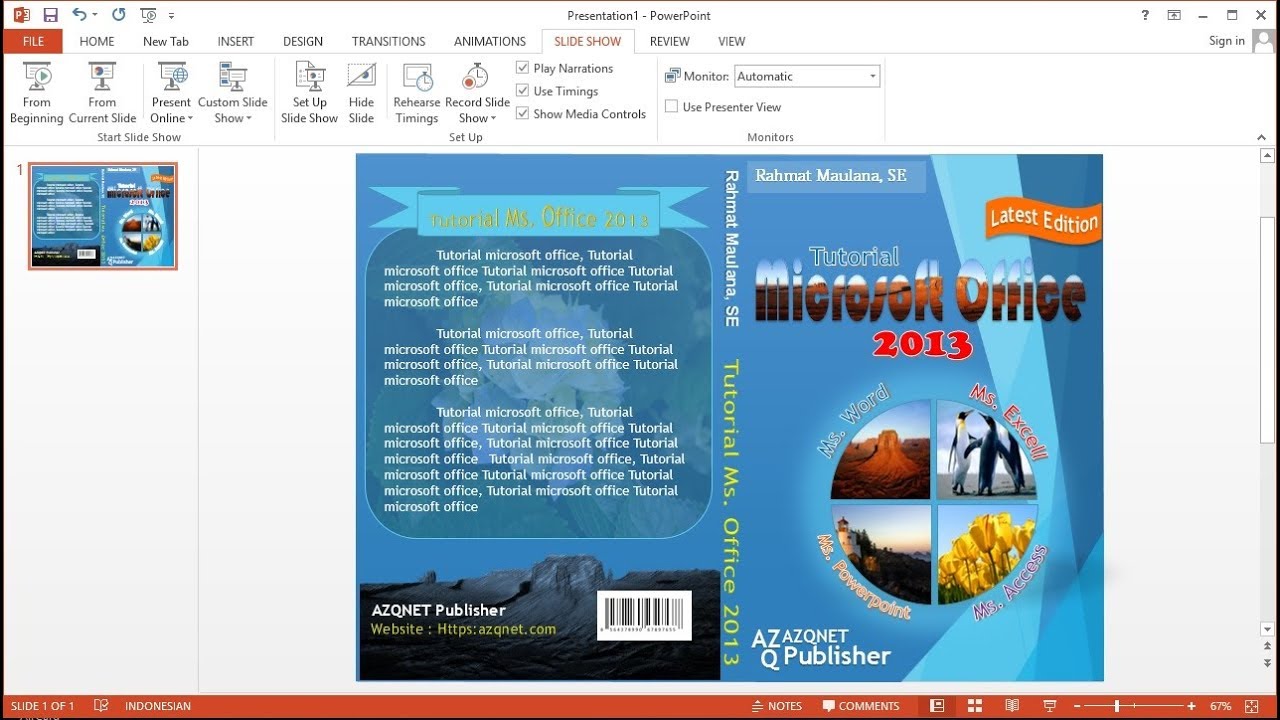This screenshot has height=720, width=1280.
Task: Click Sign in link
Action: point(1226,41)
